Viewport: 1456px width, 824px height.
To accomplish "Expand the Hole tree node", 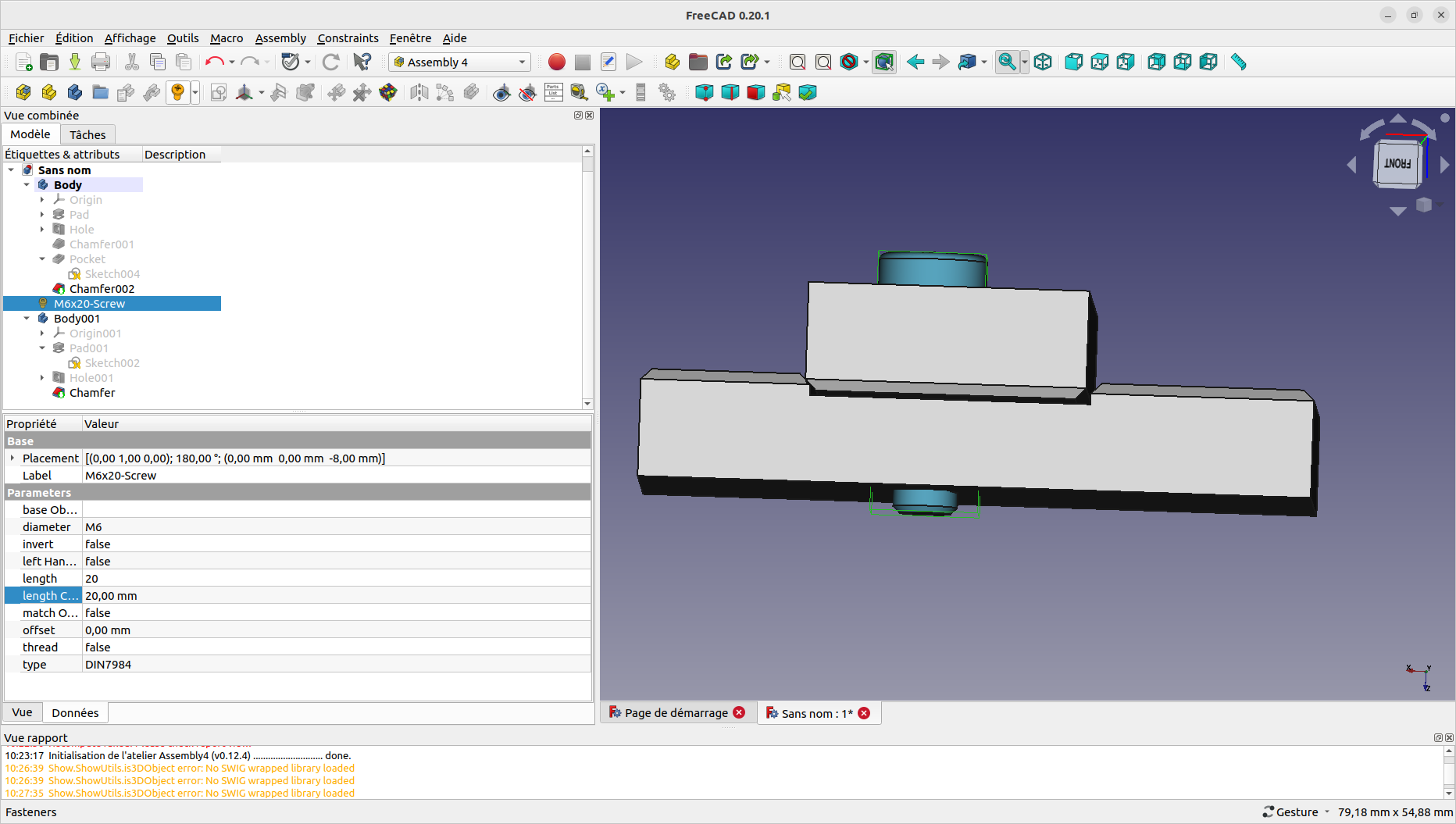I will (x=42, y=230).
